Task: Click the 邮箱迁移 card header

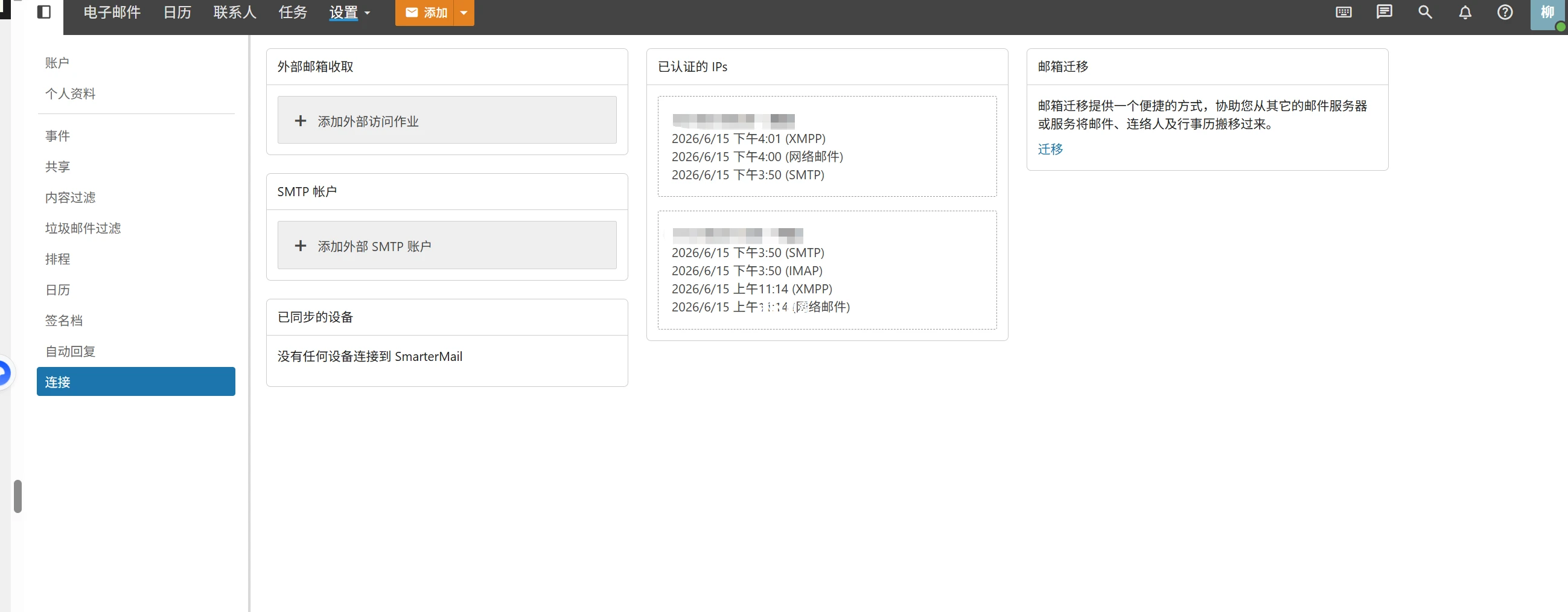Action: click(x=1207, y=66)
